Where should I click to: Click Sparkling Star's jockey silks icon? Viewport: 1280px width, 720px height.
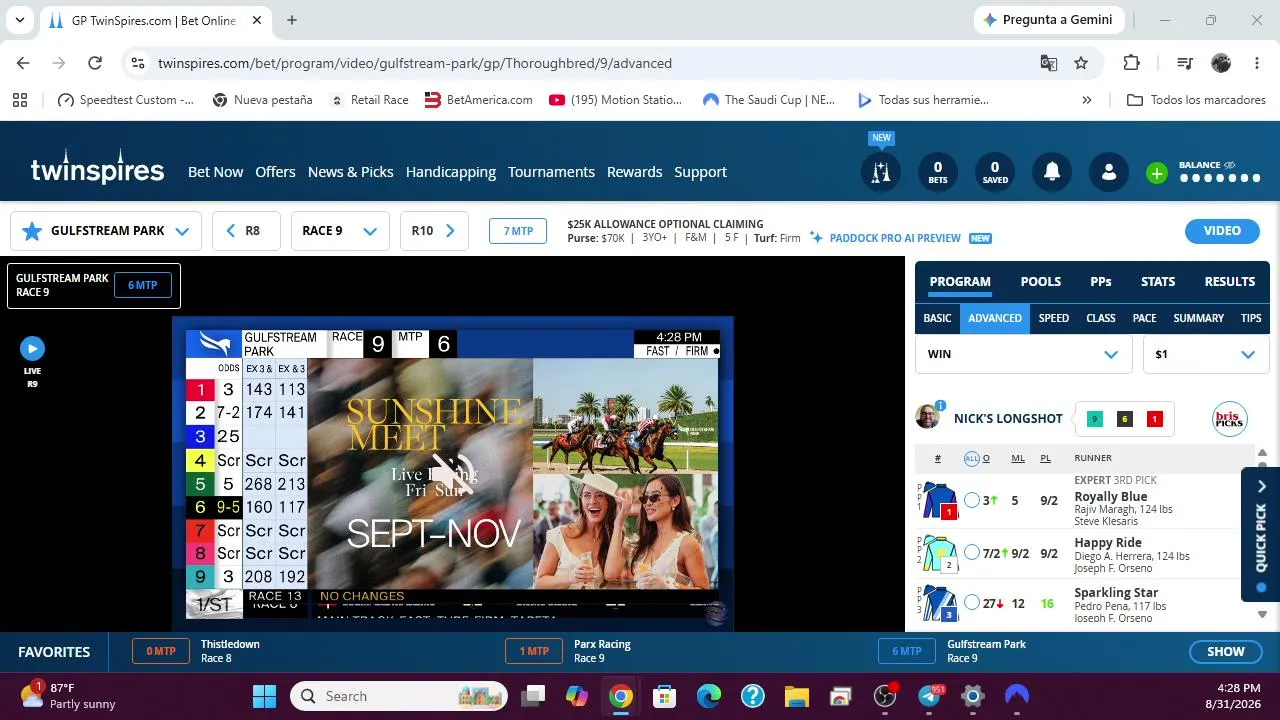tap(940, 604)
